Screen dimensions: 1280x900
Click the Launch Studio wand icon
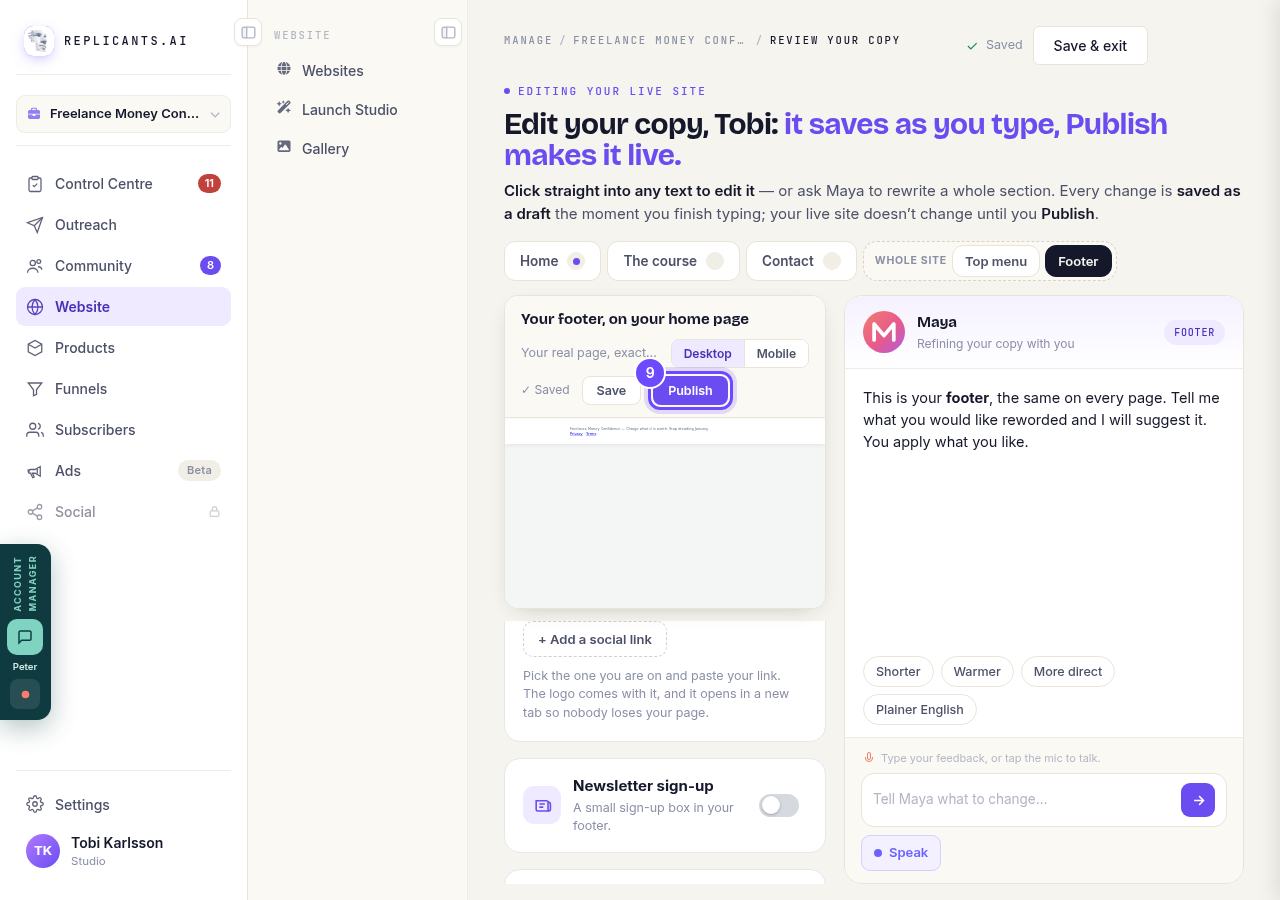(x=284, y=108)
